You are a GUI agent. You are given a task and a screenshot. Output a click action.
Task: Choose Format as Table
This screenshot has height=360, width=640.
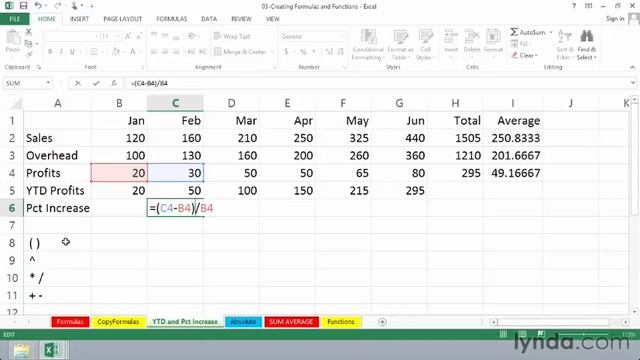[400, 45]
